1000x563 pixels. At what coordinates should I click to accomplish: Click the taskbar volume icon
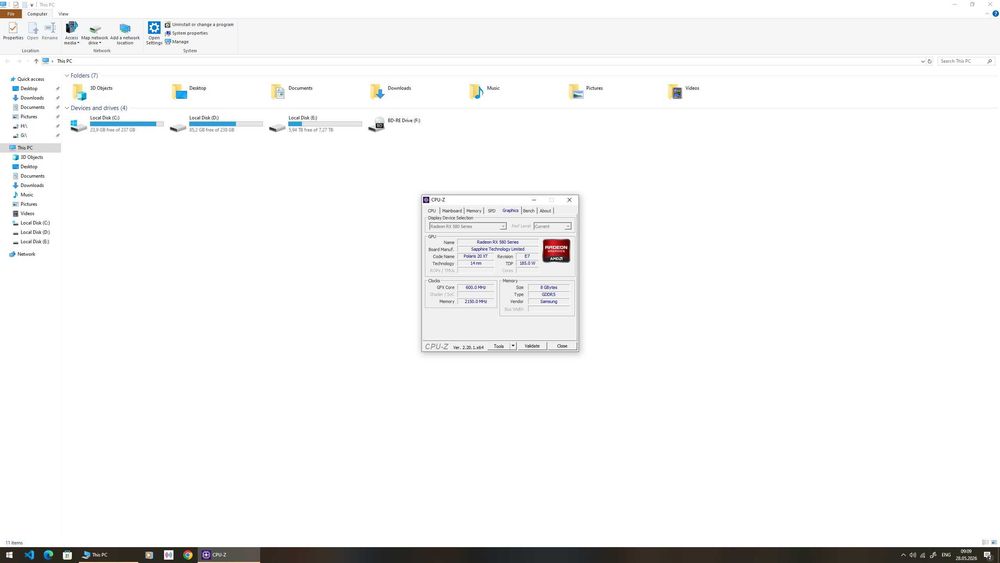(x=913, y=555)
